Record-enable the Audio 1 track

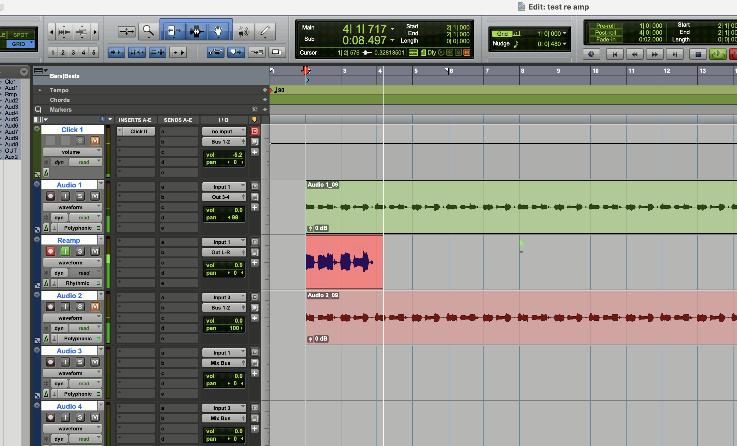50,196
